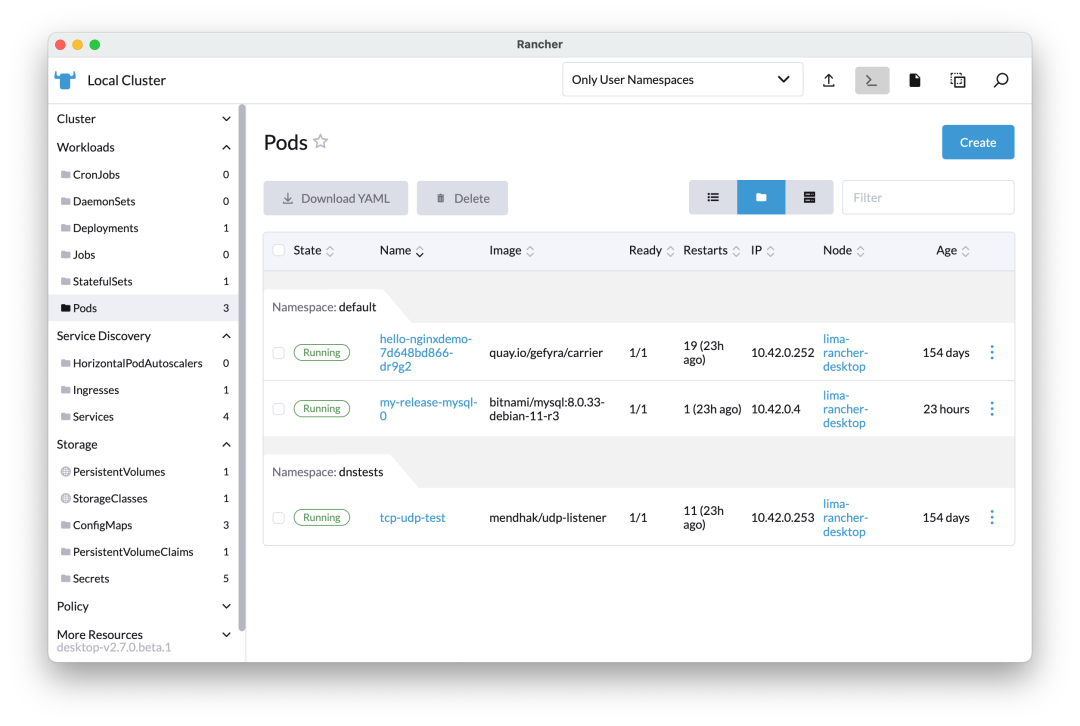Open the snapshot icon next to search
This screenshot has height=726, width=1080.
(x=957, y=80)
